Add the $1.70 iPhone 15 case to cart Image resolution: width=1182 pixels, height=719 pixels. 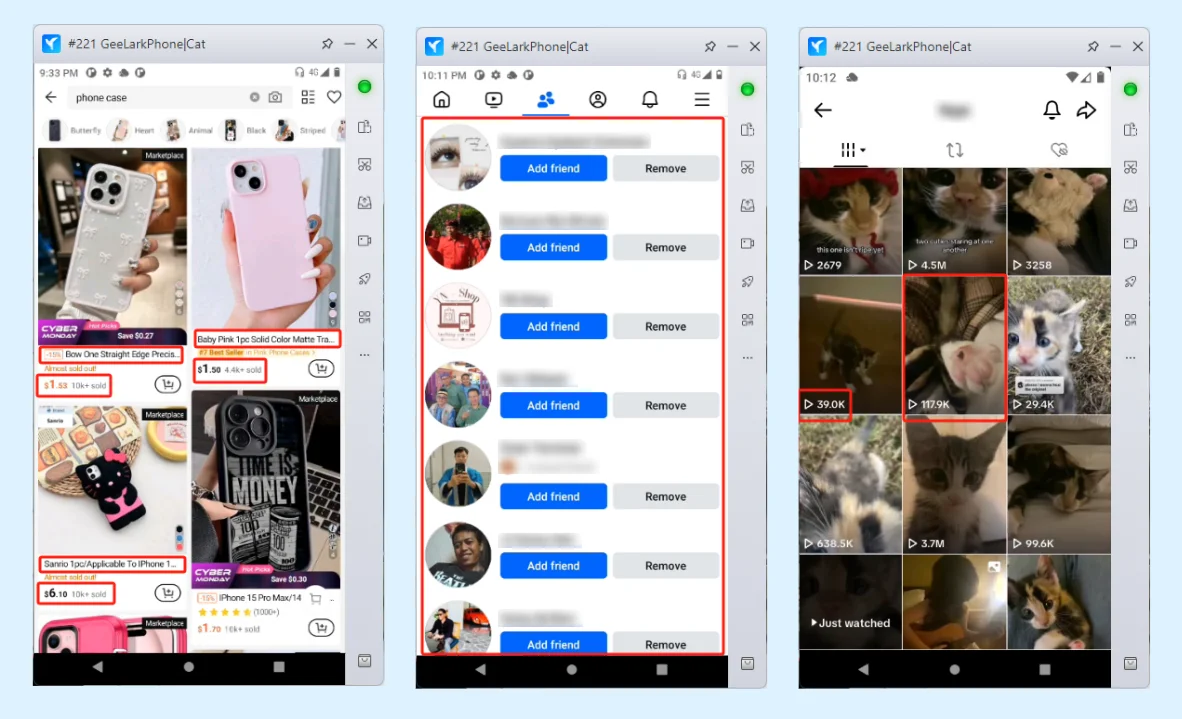coord(322,627)
